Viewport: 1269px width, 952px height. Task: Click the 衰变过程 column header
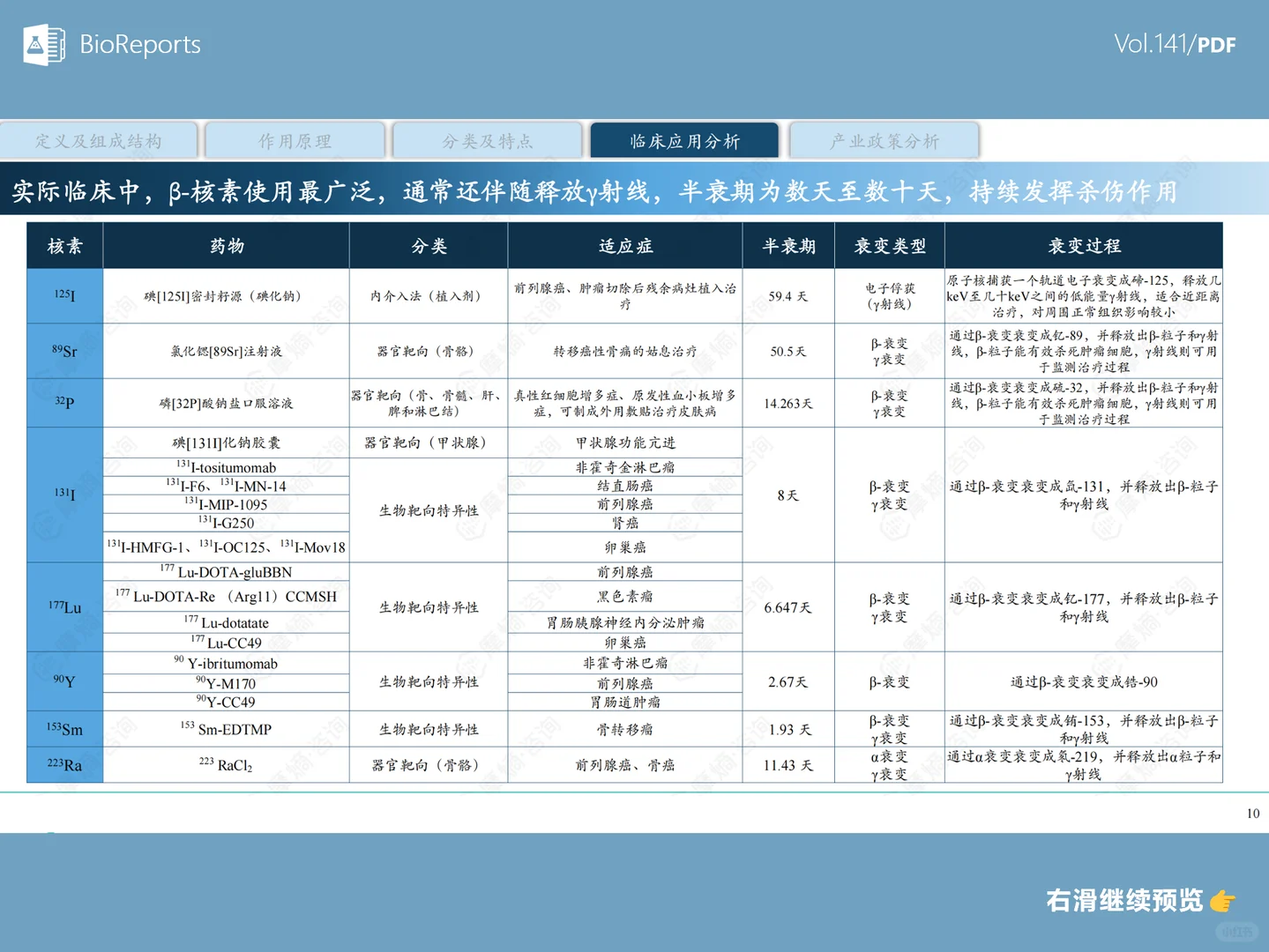pos(1082,246)
